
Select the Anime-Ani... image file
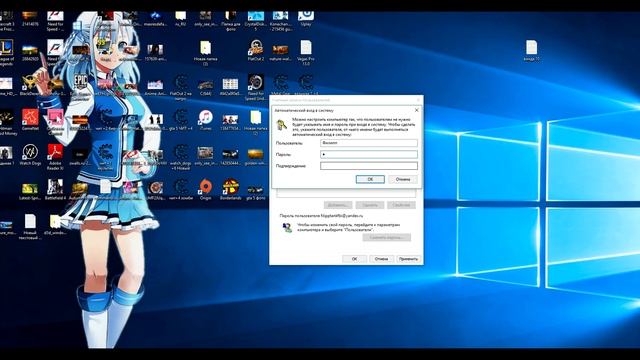click(156, 85)
